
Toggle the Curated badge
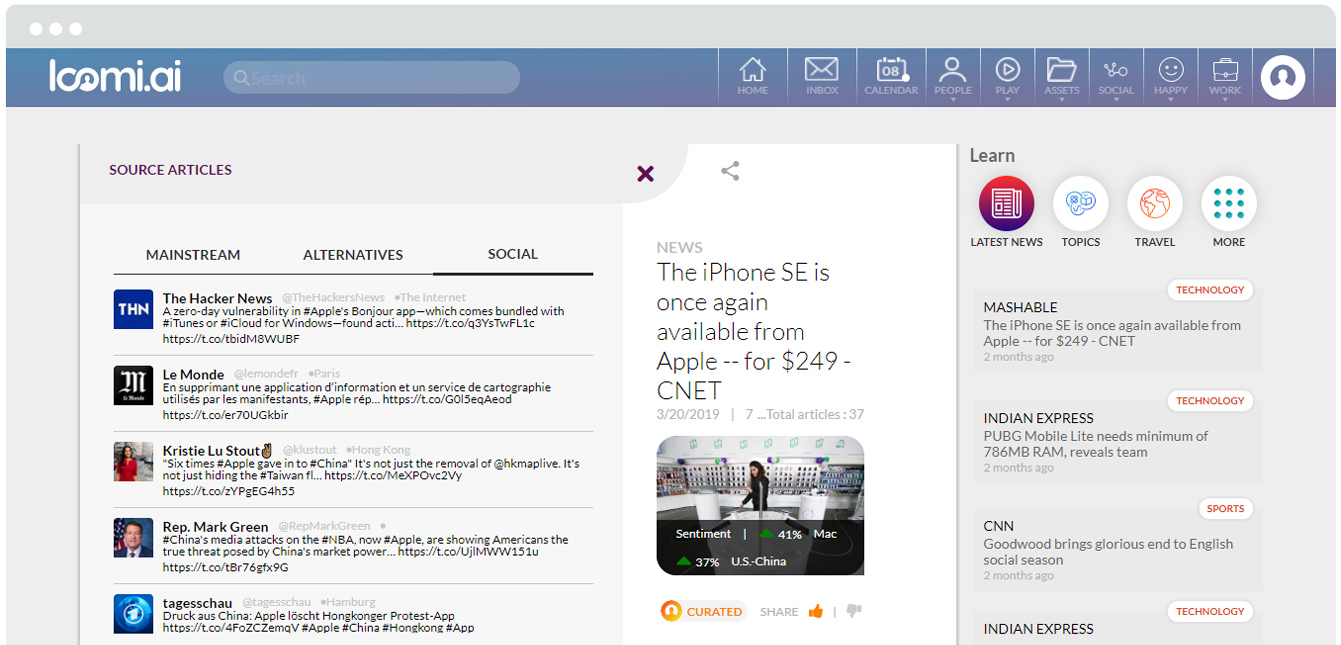702,612
